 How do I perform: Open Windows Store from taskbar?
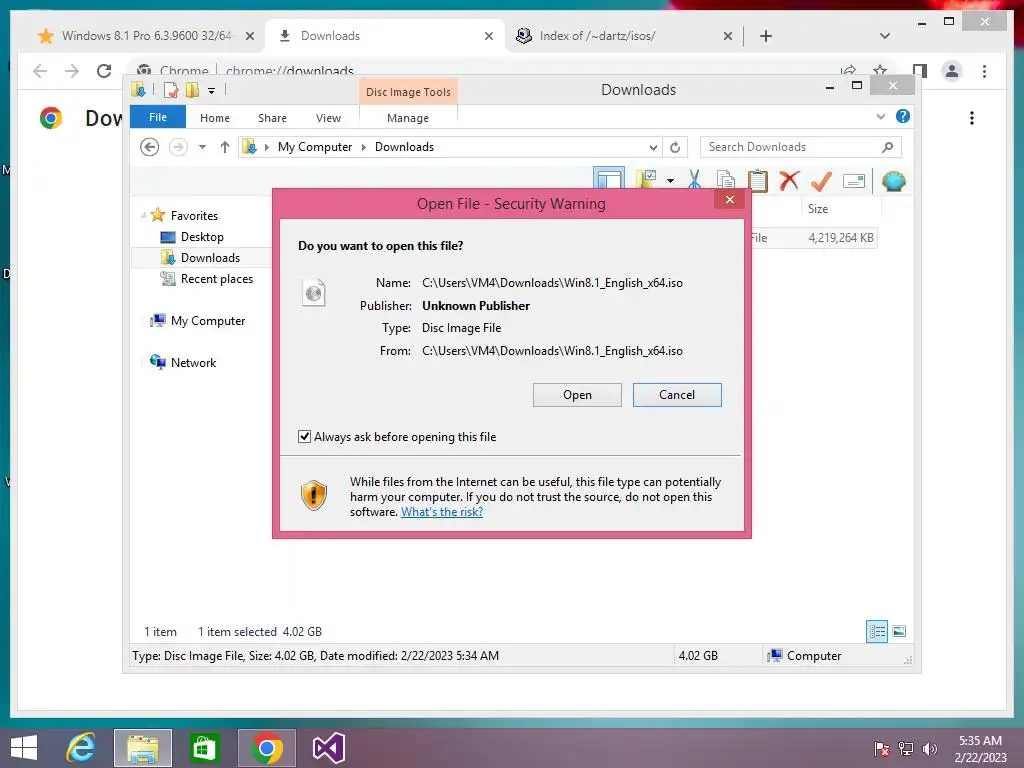204,748
